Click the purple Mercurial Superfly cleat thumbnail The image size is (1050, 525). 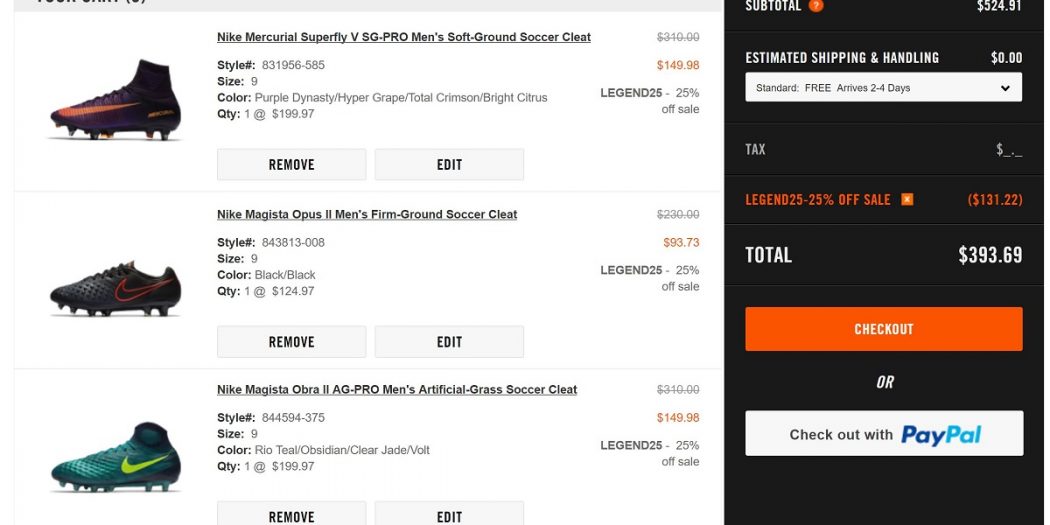pyautogui.click(x=116, y=100)
